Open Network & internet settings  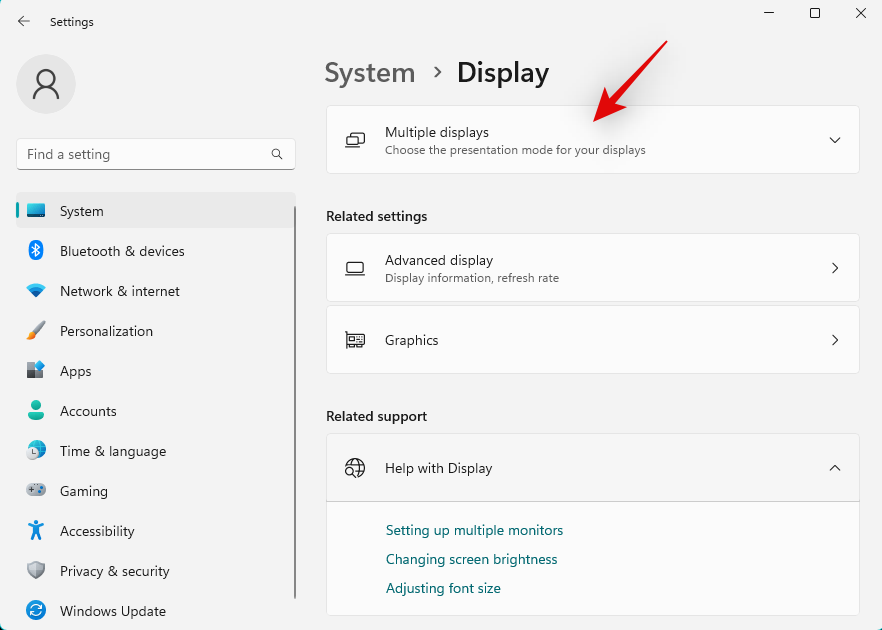click(120, 291)
